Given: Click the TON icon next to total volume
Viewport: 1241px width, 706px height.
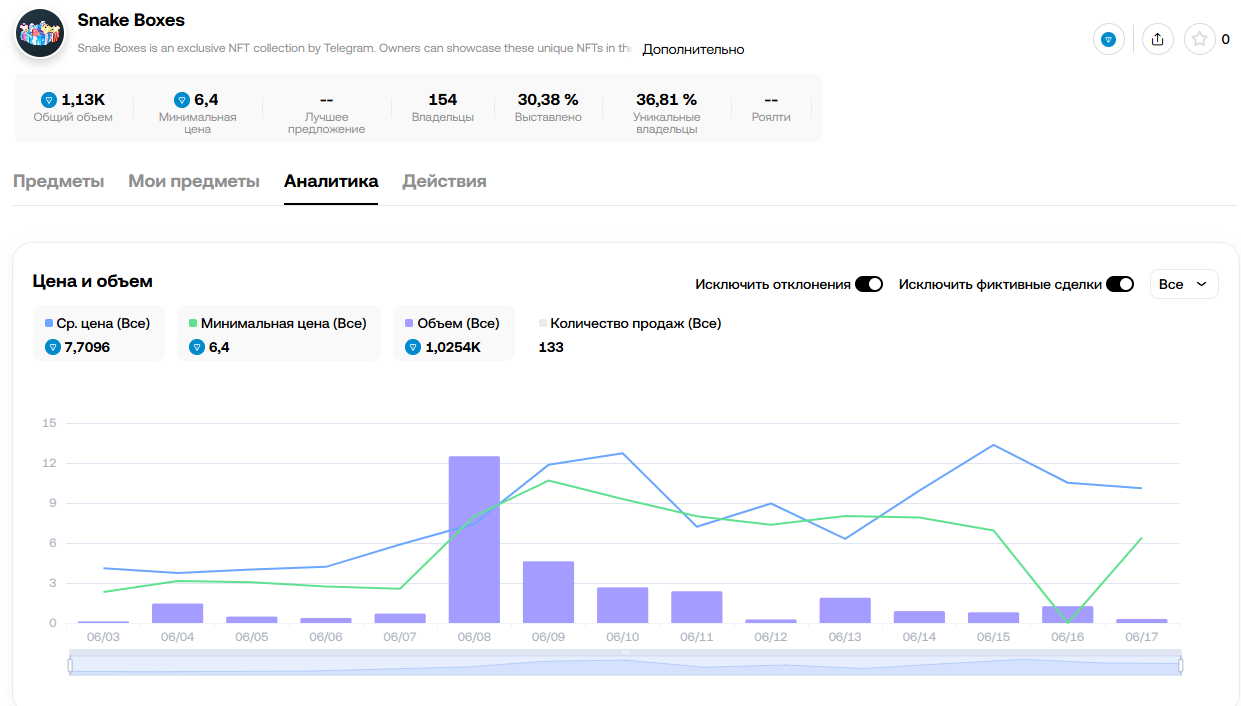Looking at the screenshot, I should pyautogui.click(x=49, y=99).
